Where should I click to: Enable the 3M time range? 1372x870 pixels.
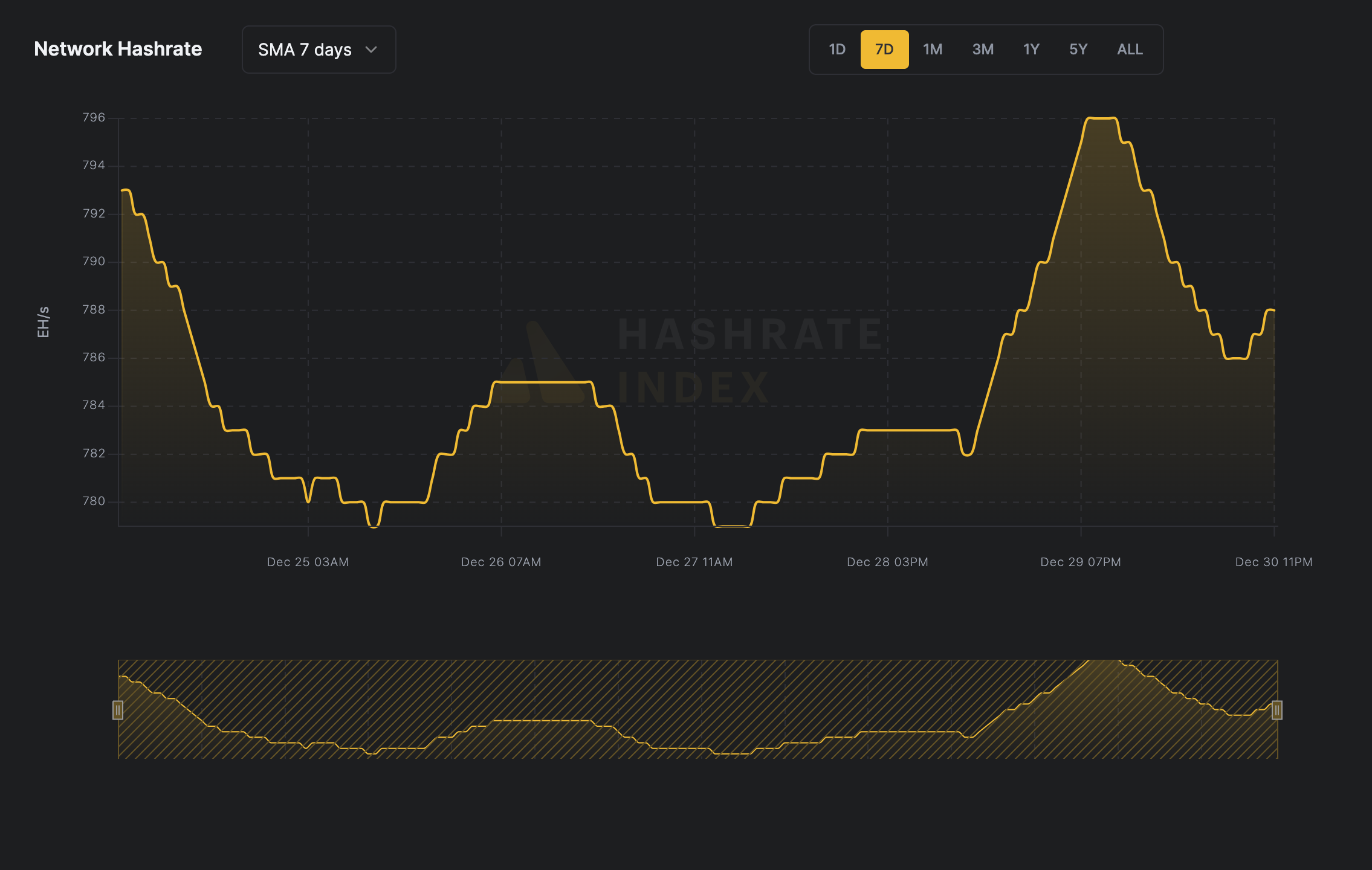982,50
